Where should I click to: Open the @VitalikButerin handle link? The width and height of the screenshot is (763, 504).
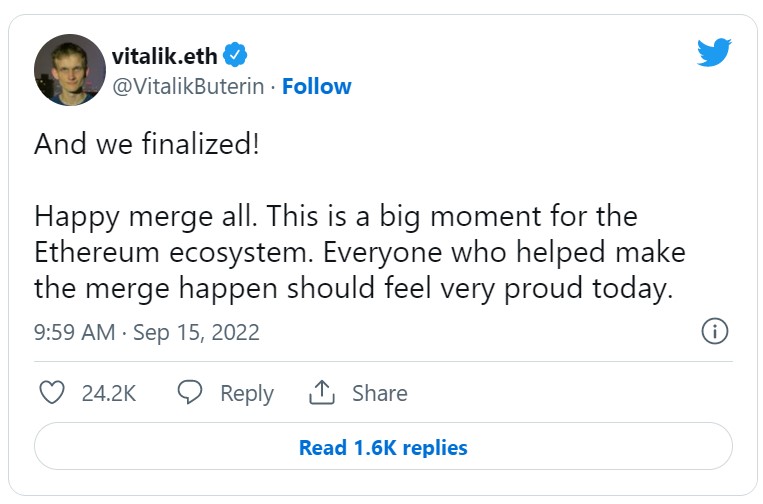point(189,86)
